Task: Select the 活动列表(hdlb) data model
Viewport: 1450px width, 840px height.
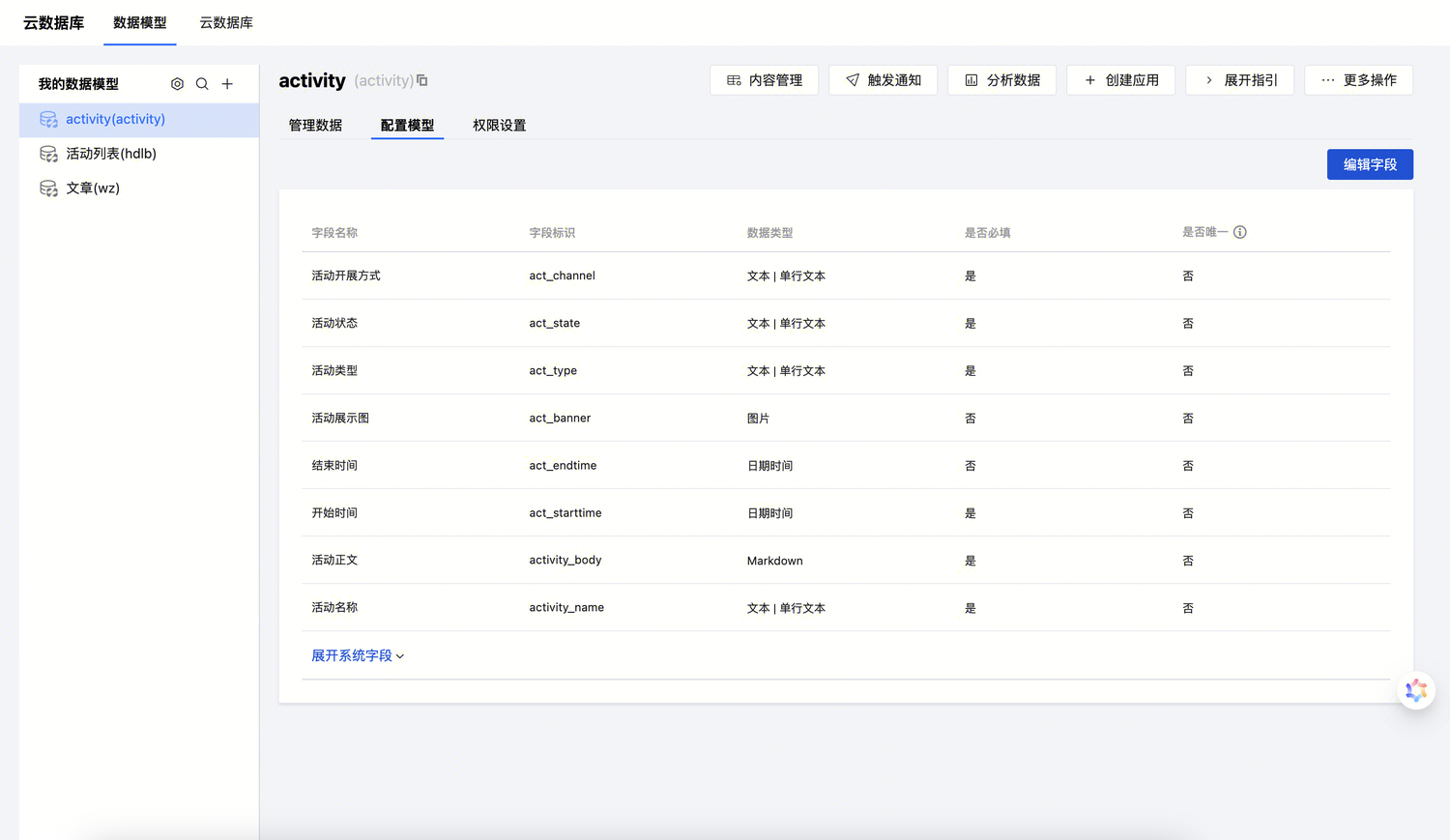Action: point(139,154)
